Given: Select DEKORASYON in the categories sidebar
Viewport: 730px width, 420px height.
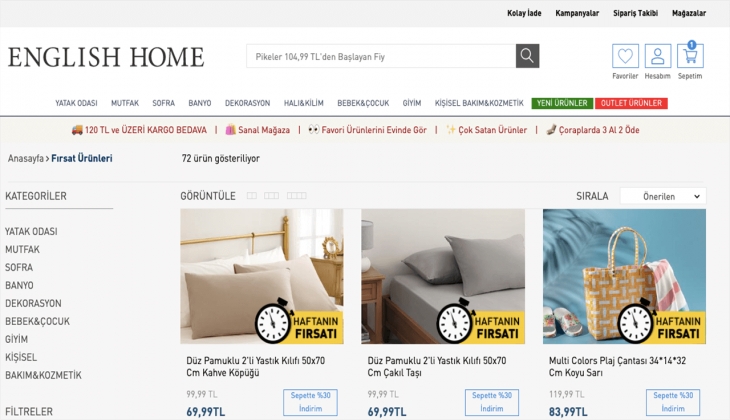Looking at the screenshot, I should 33,303.
